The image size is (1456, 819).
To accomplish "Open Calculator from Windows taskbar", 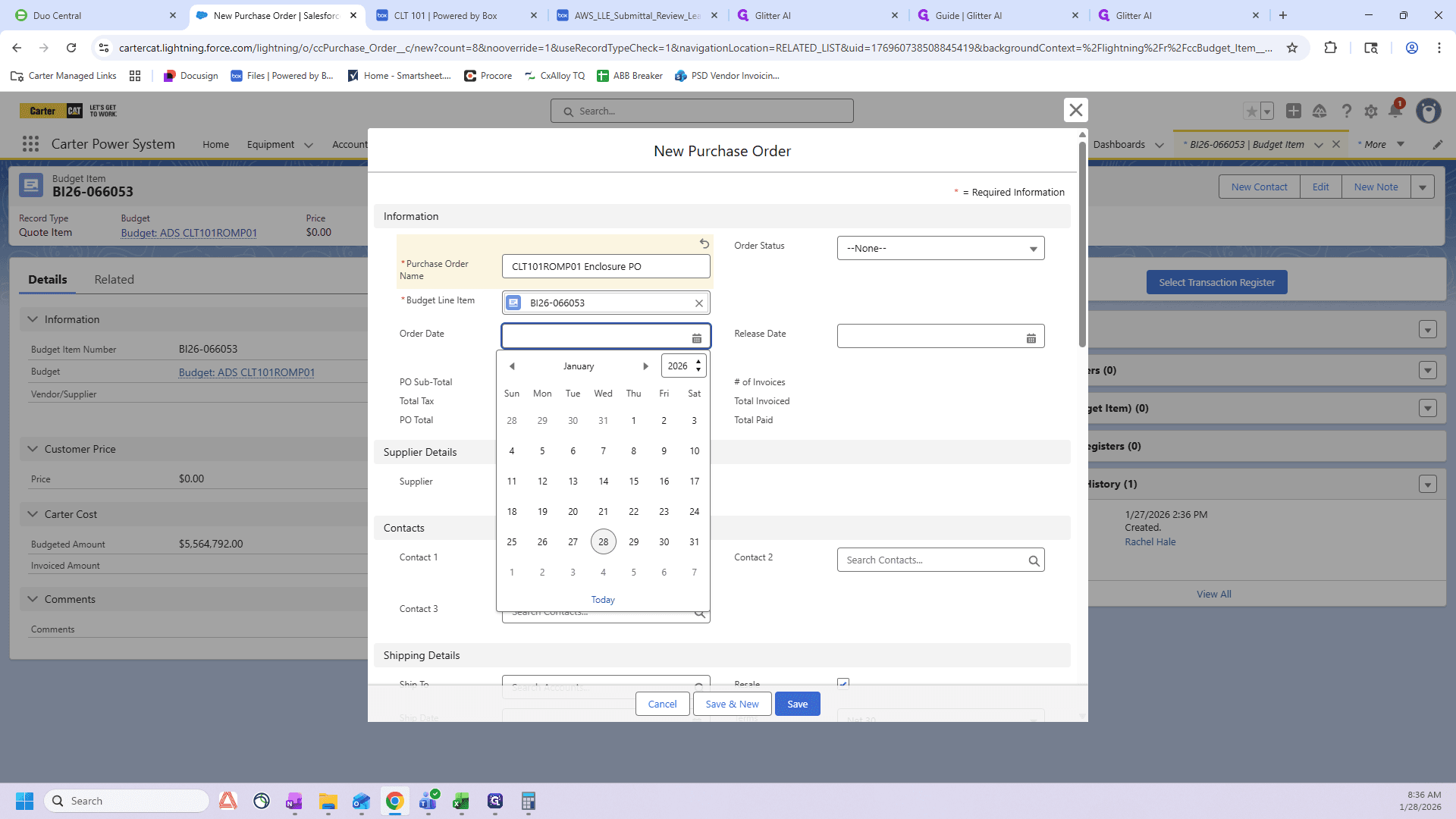I will pos(528,802).
